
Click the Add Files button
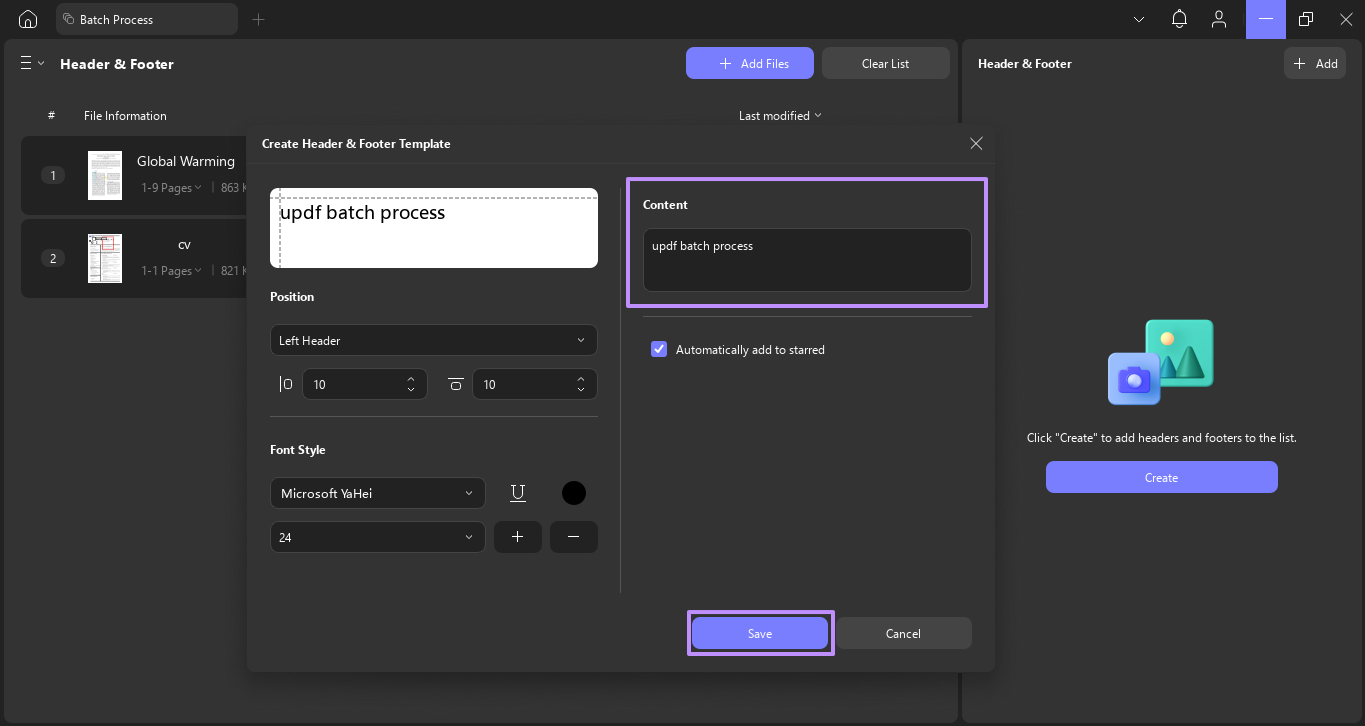[749, 63]
